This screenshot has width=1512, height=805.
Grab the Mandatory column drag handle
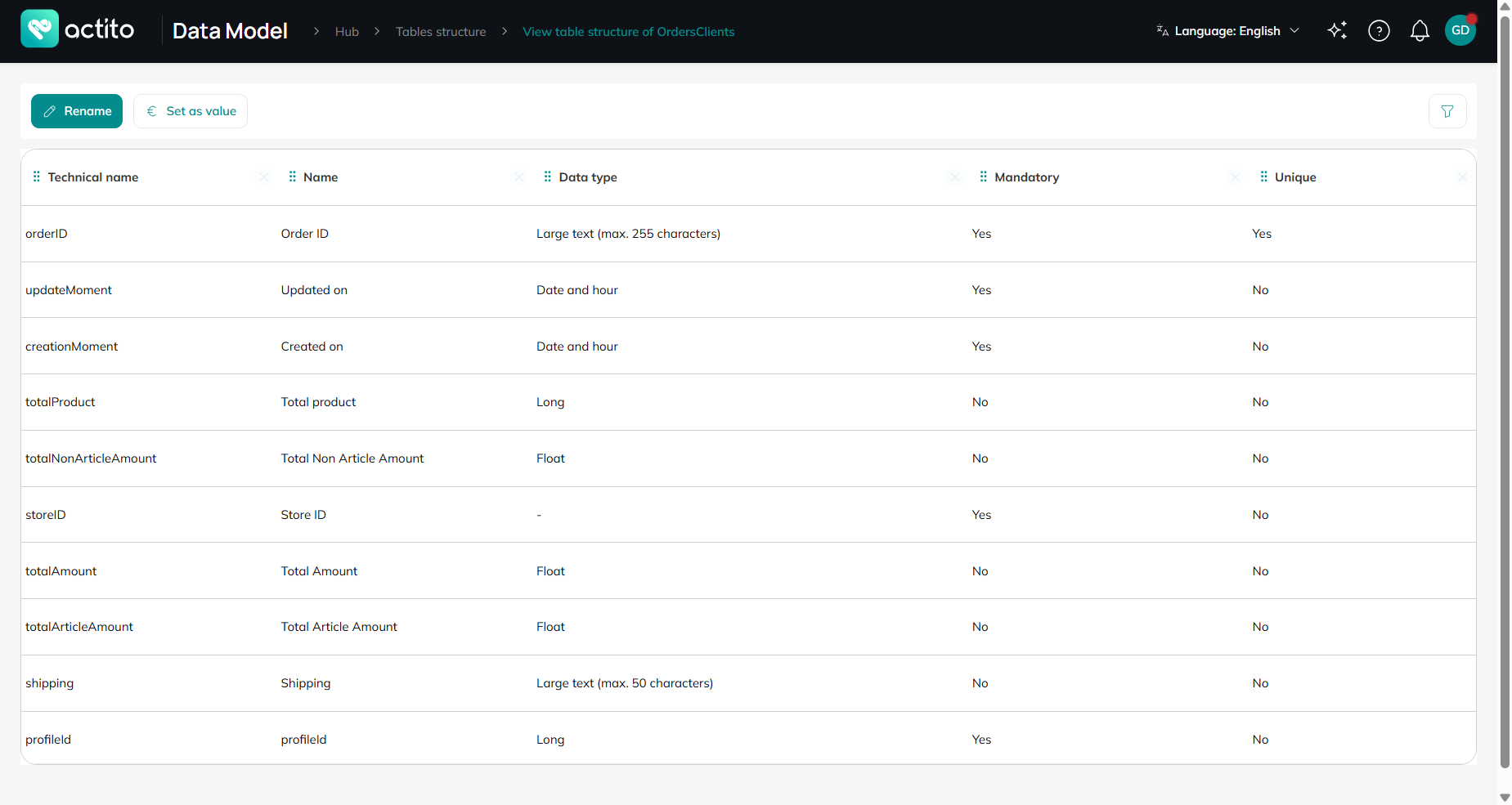[983, 177]
